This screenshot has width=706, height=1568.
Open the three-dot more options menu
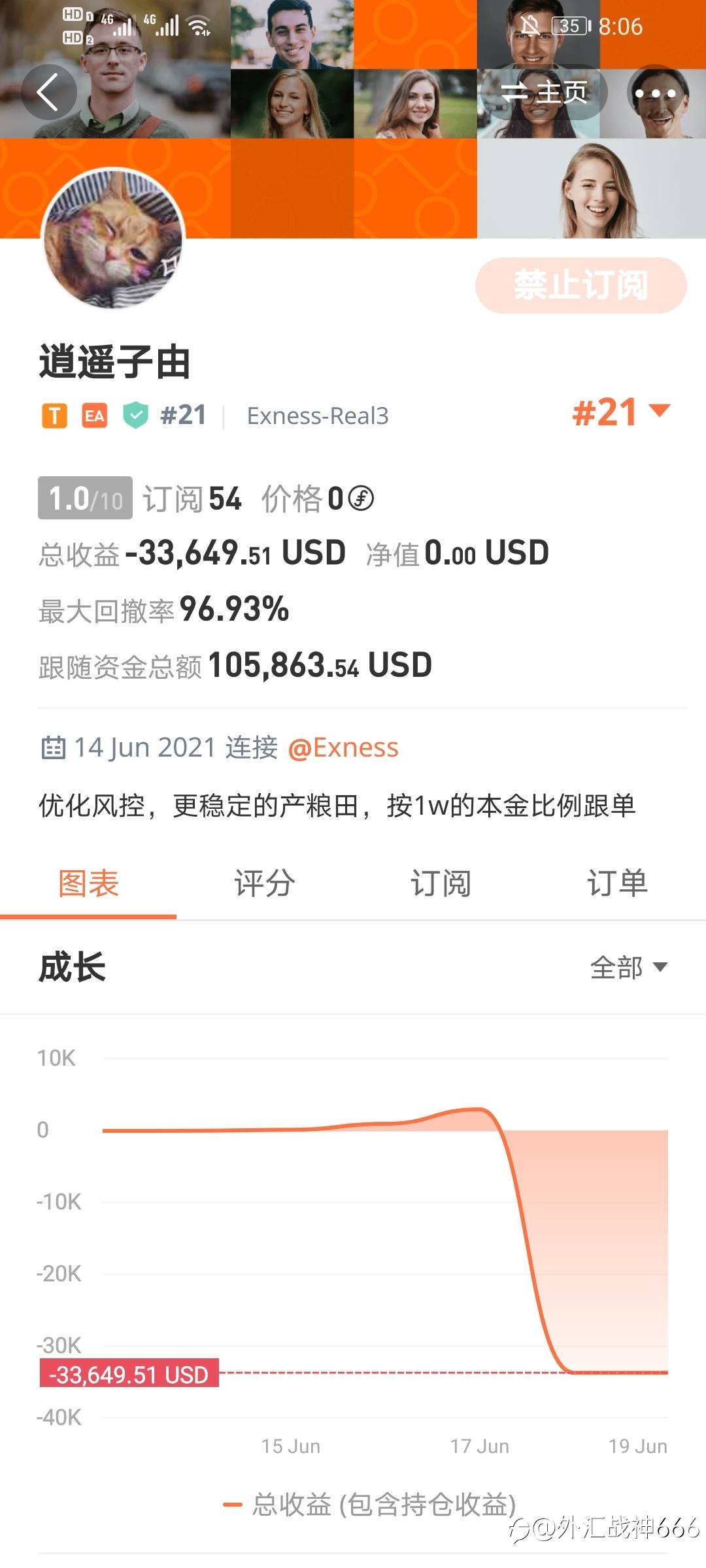pyautogui.click(x=655, y=92)
